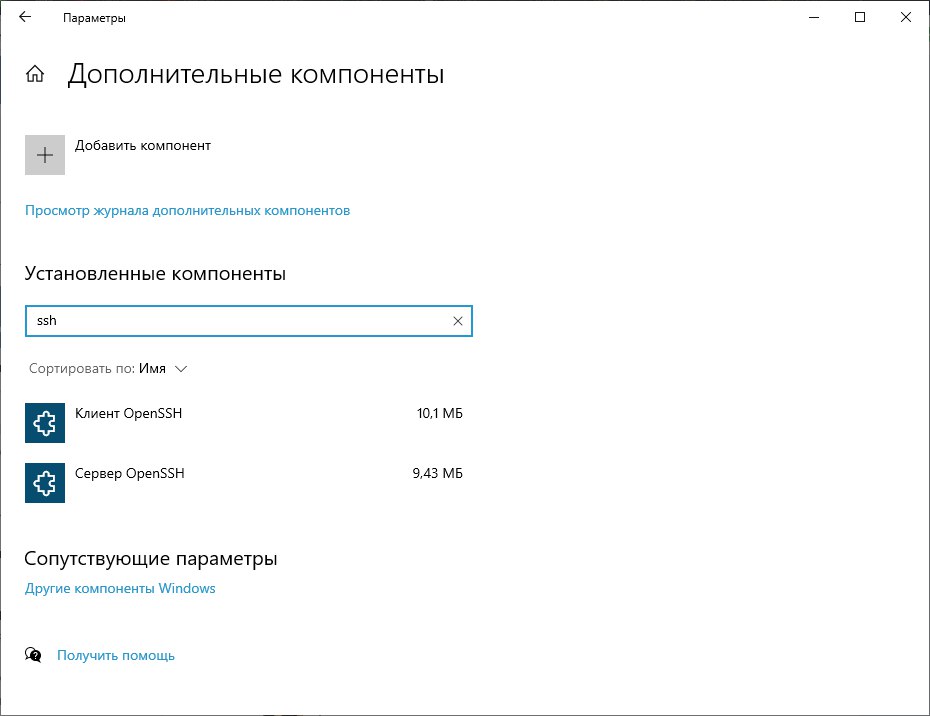Select the Клиент OpenSSH puzzle icon
The width and height of the screenshot is (930, 716).
[x=45, y=423]
